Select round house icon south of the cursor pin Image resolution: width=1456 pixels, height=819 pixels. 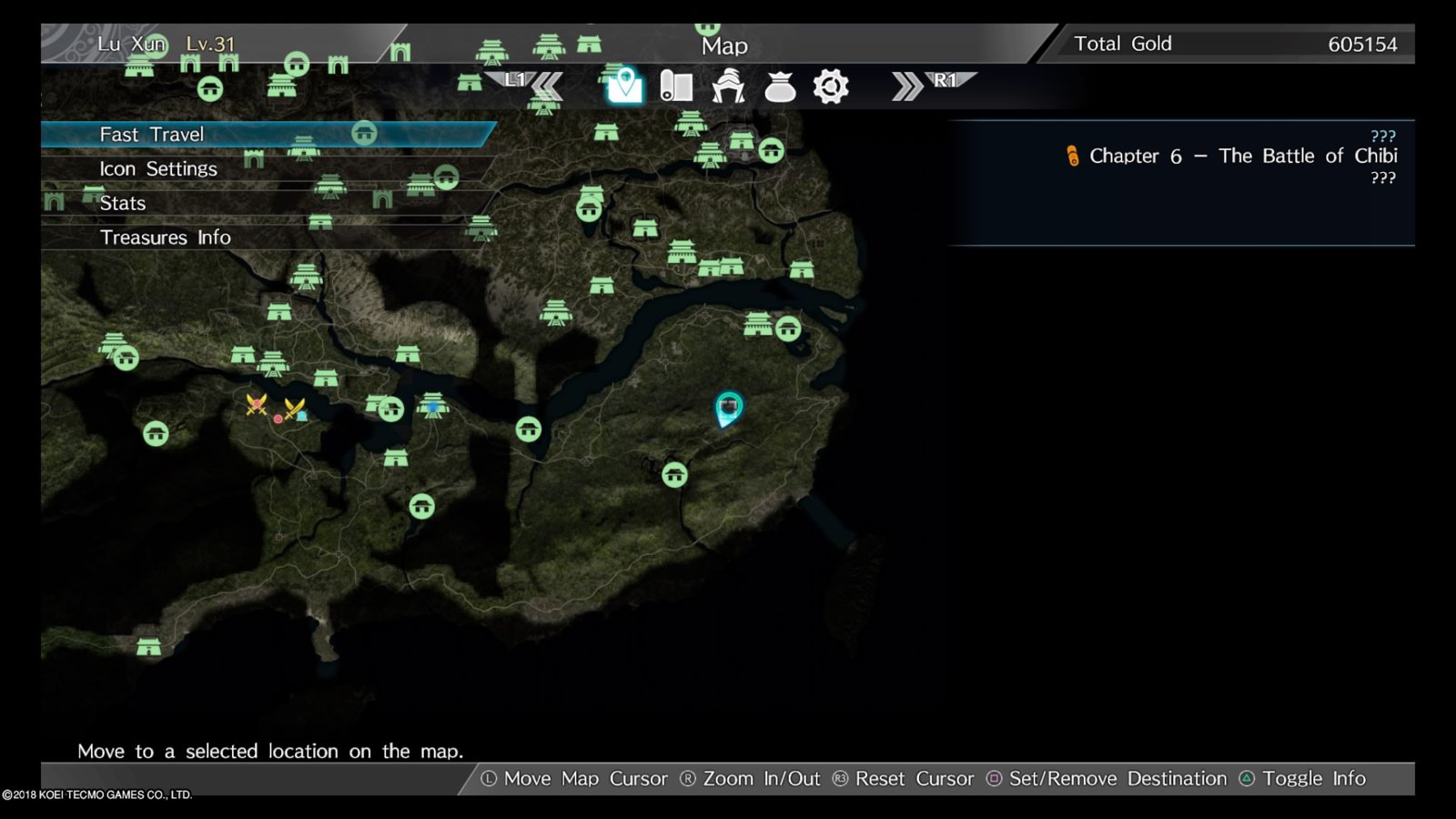[x=674, y=474]
